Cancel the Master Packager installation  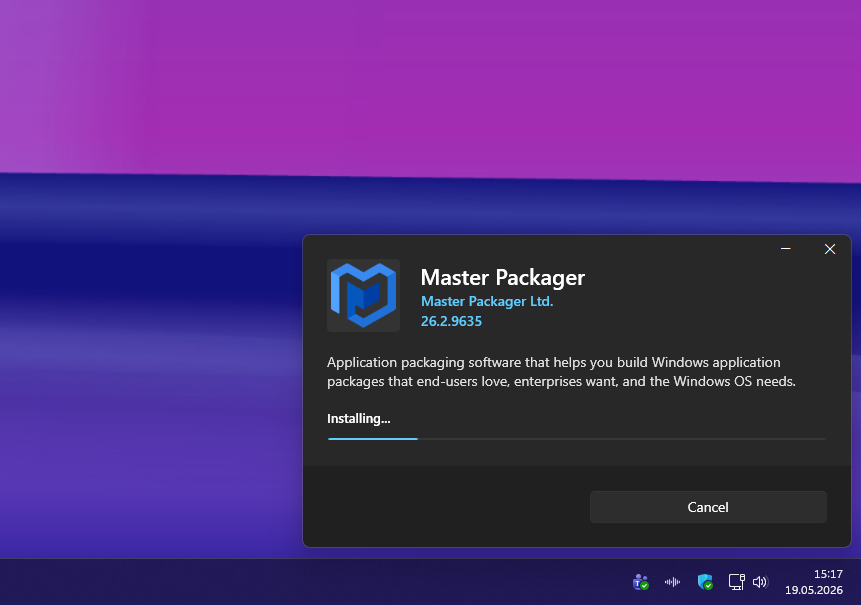708,507
